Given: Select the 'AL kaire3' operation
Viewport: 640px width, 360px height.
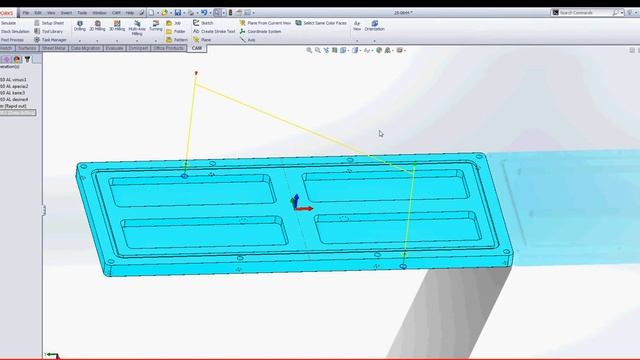Looking at the screenshot, I should click(13, 93).
